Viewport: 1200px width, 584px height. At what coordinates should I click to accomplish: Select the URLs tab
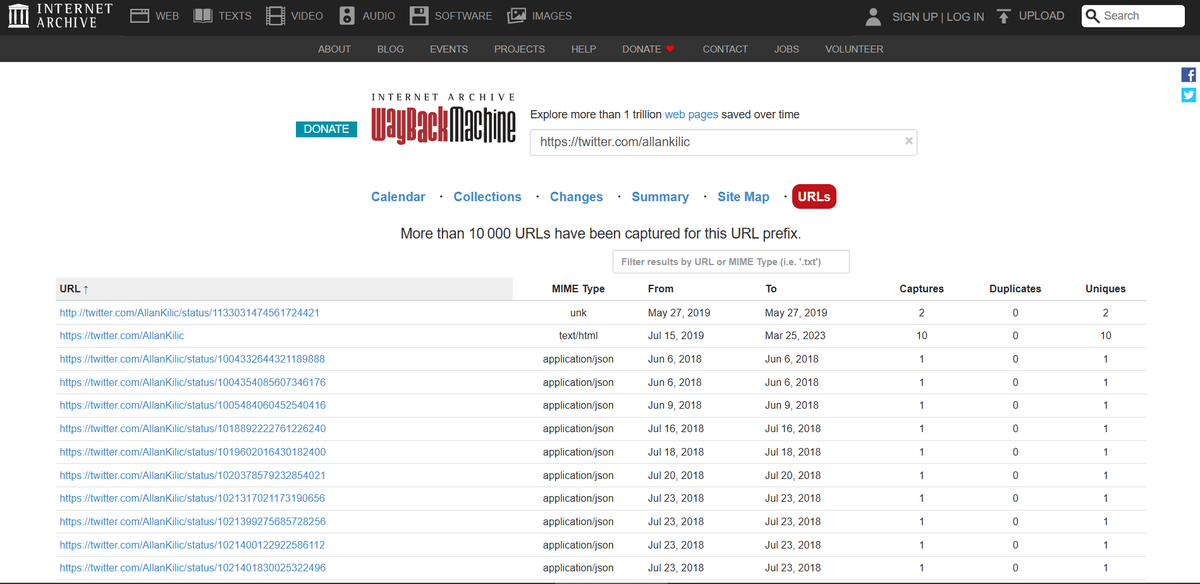click(814, 197)
